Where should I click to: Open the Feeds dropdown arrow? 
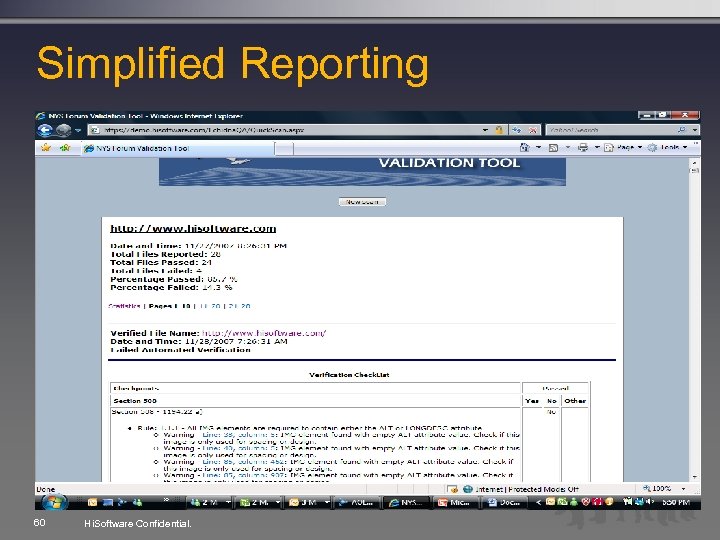(568, 147)
